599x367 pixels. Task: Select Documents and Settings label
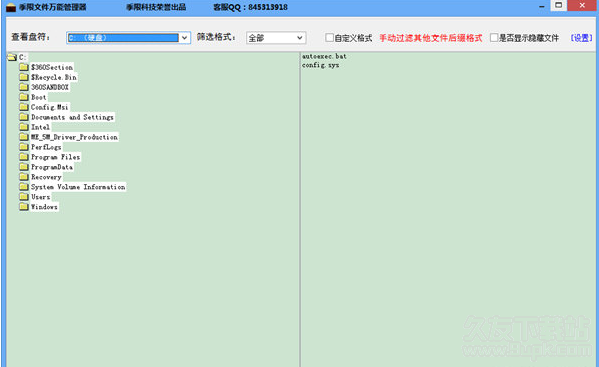tap(72, 117)
